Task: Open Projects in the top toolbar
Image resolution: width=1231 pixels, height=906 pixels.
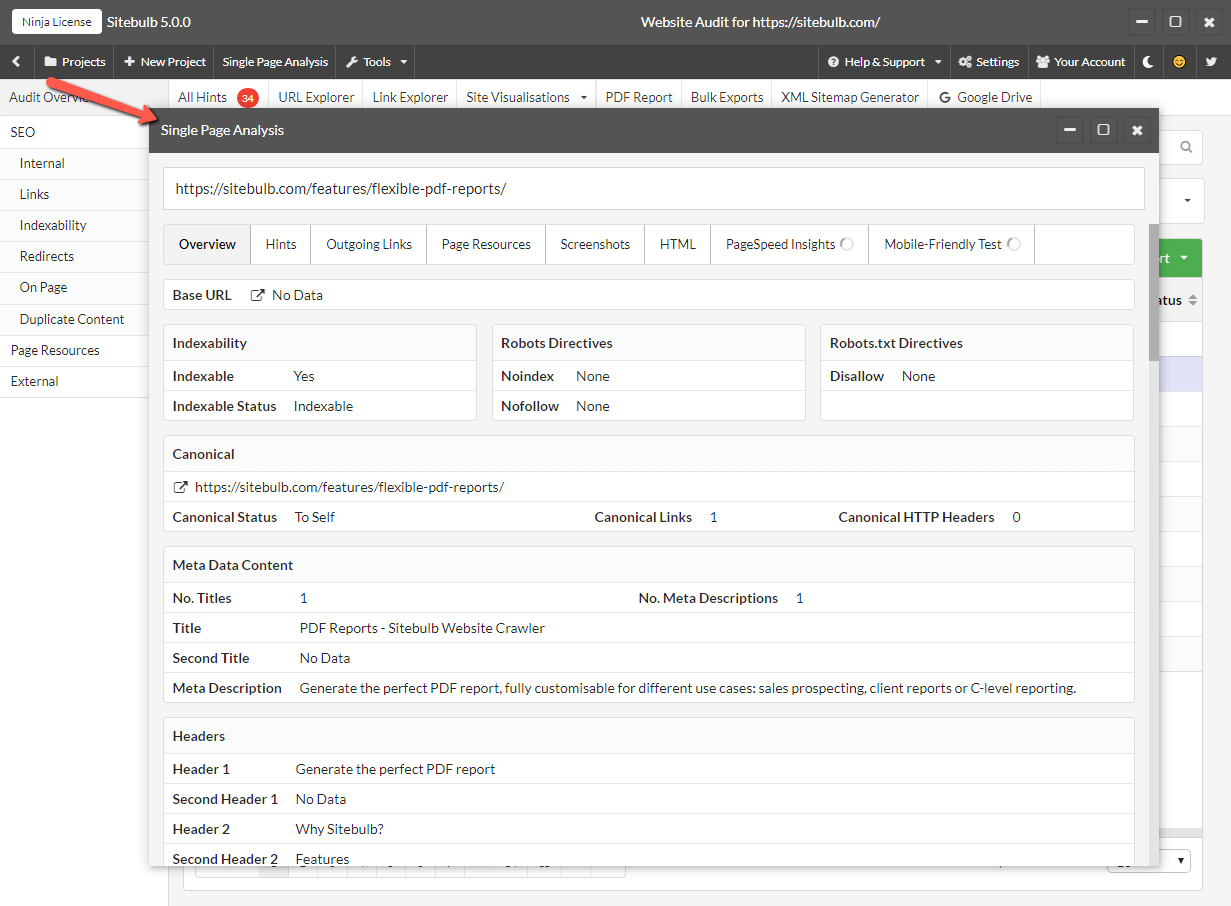Action: 74,62
